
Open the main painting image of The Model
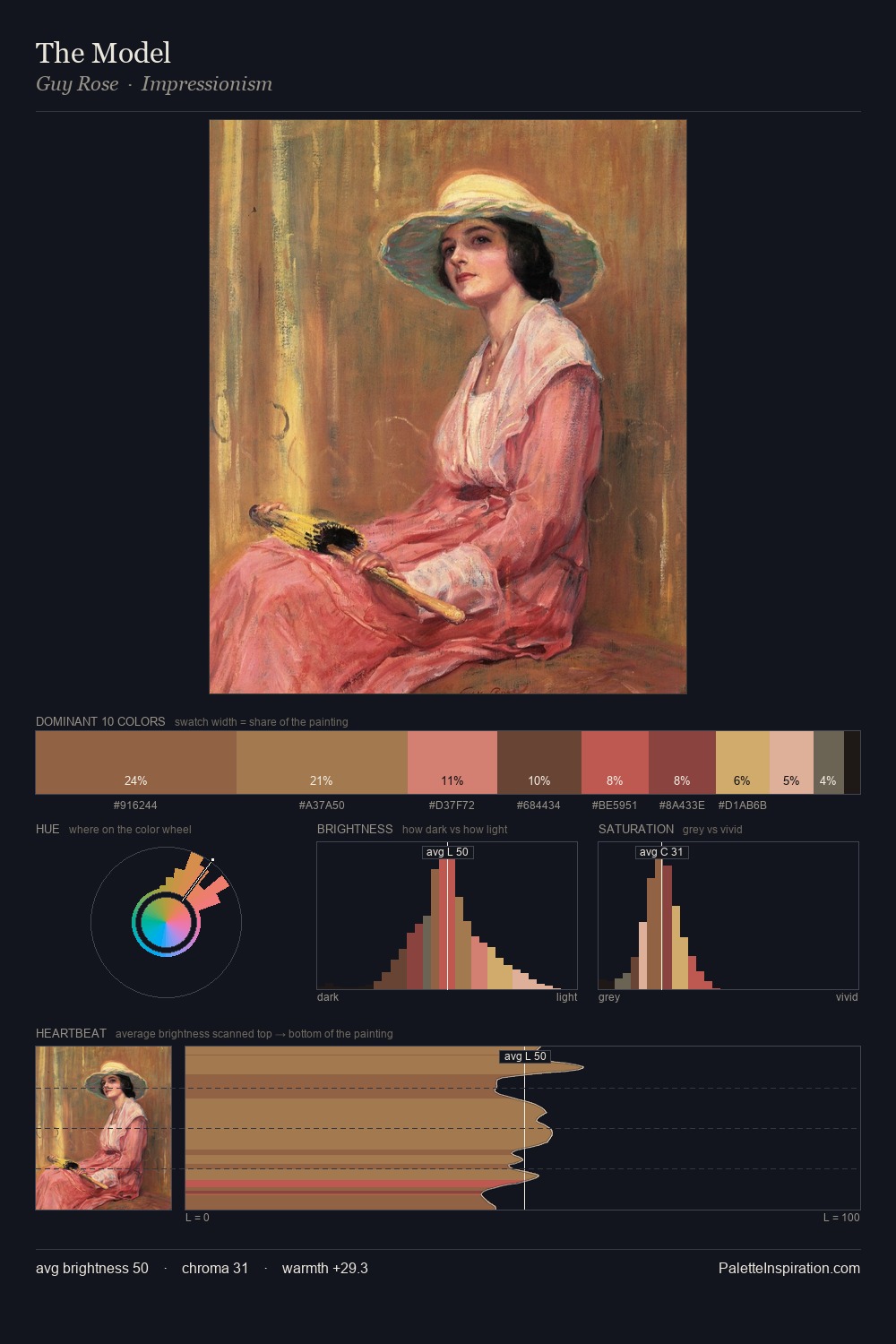448,407
